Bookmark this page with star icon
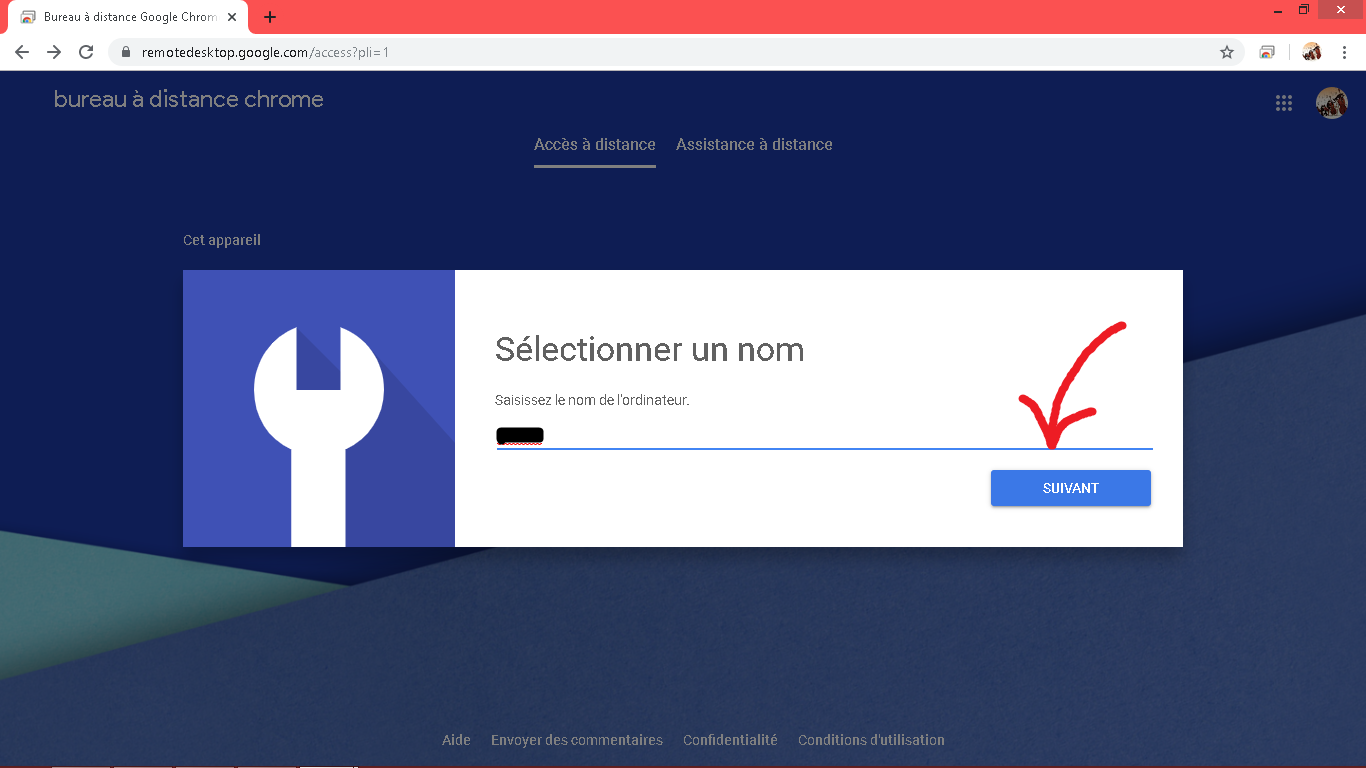The image size is (1366, 768). pyautogui.click(x=1227, y=52)
